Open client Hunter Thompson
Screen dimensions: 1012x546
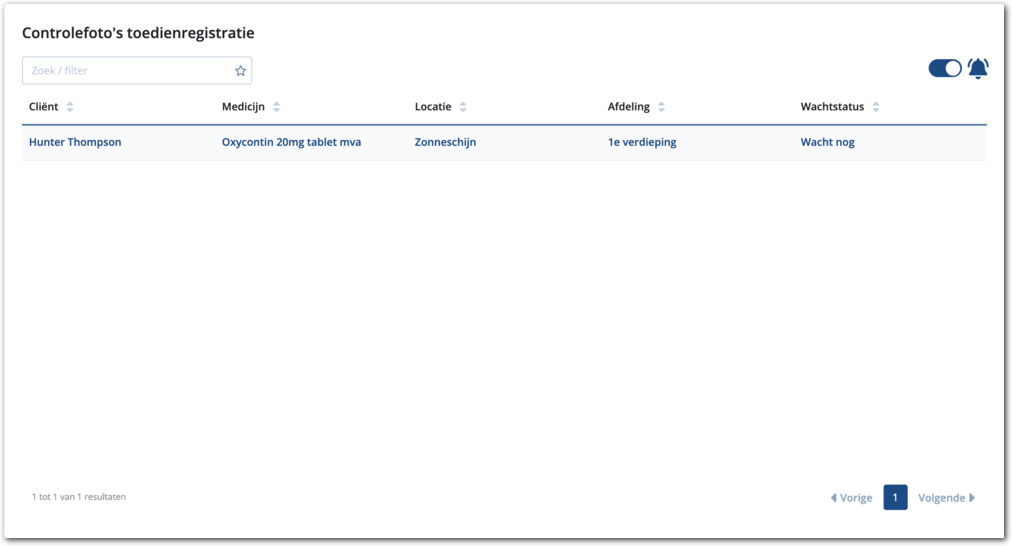point(75,142)
